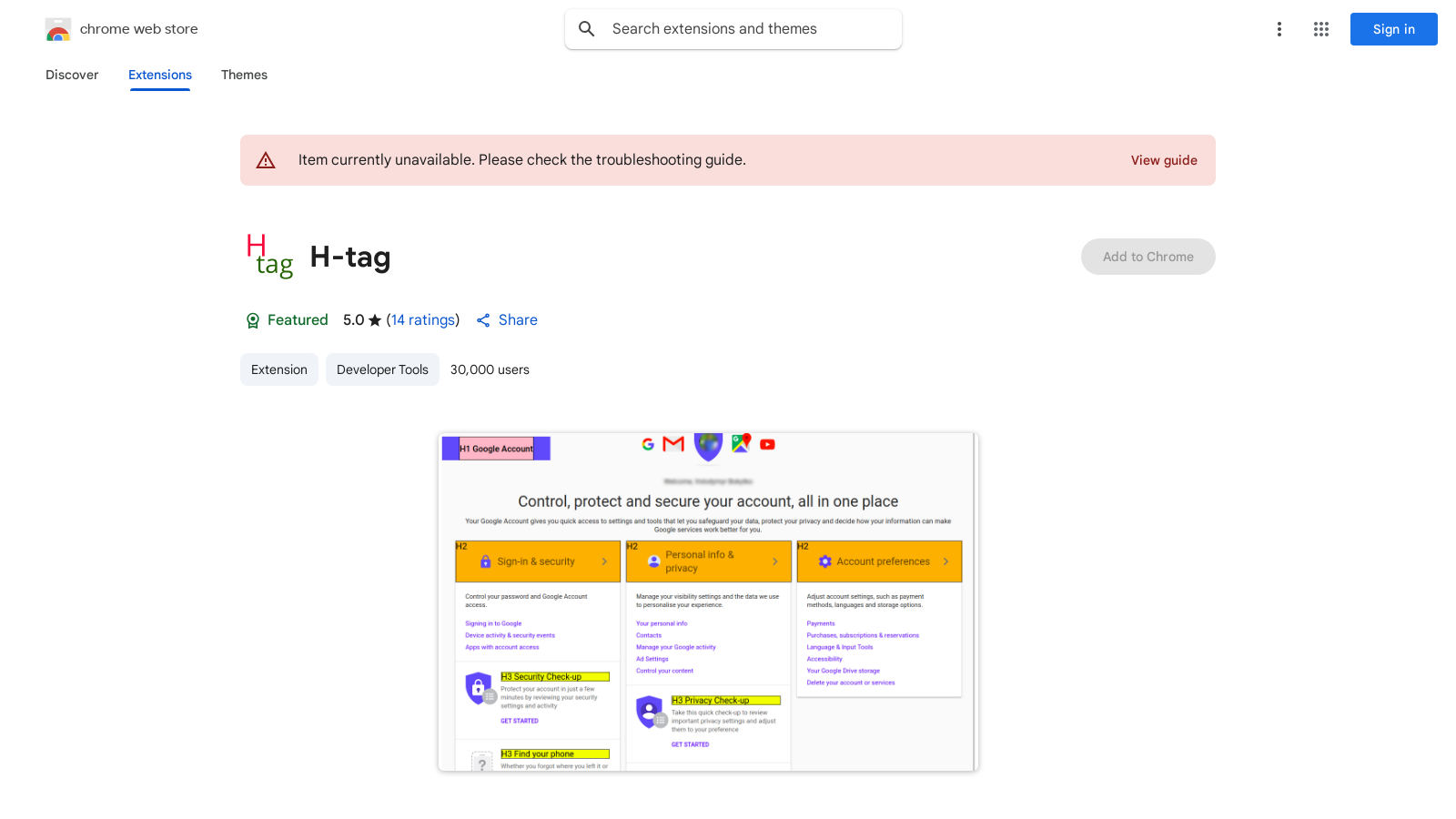Open the three-dot overflow menu
Viewport: 1456px width, 819px height.
[1279, 28]
